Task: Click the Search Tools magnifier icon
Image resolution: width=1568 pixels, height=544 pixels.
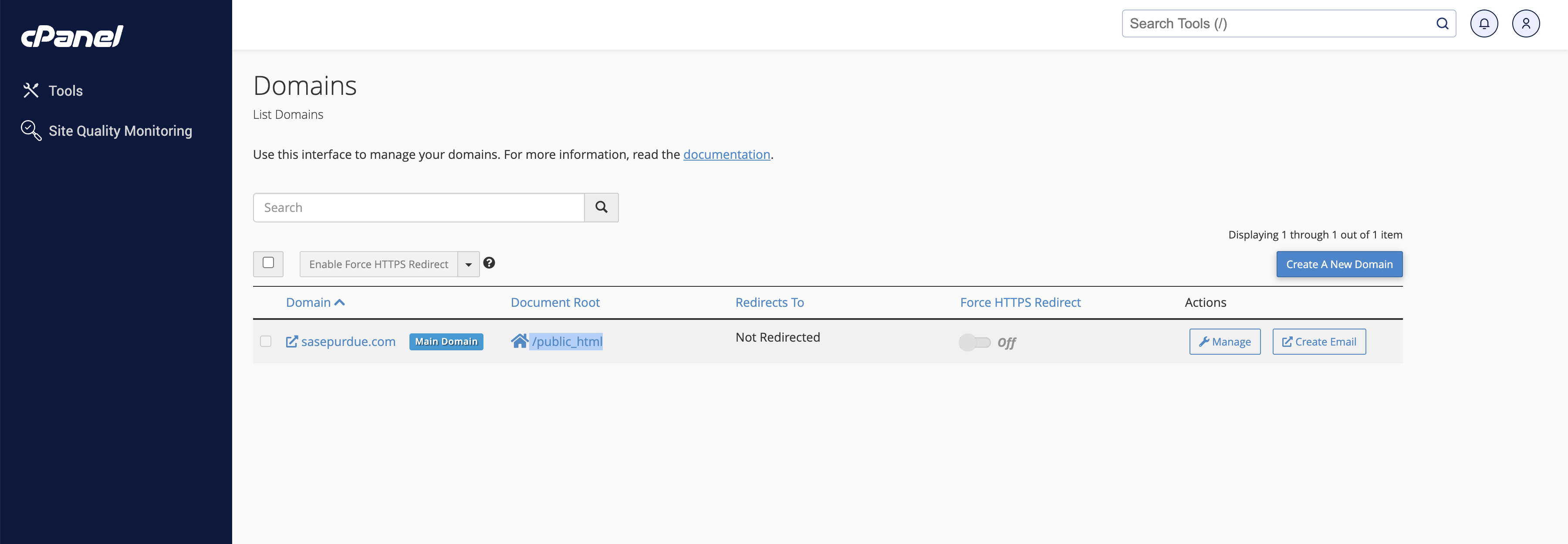Action: tap(1442, 23)
